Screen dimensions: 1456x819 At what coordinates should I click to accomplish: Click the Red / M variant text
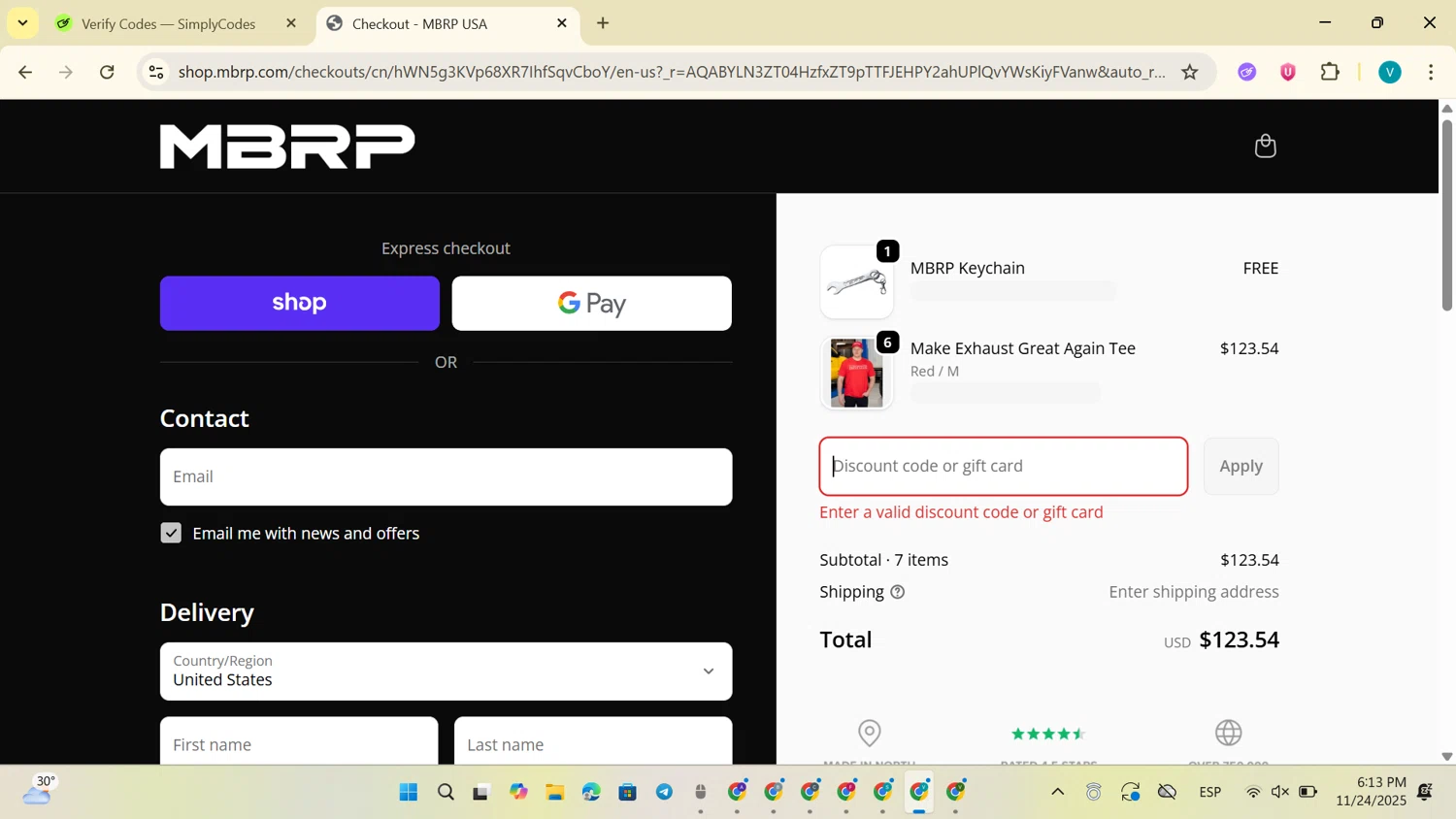[x=935, y=371]
